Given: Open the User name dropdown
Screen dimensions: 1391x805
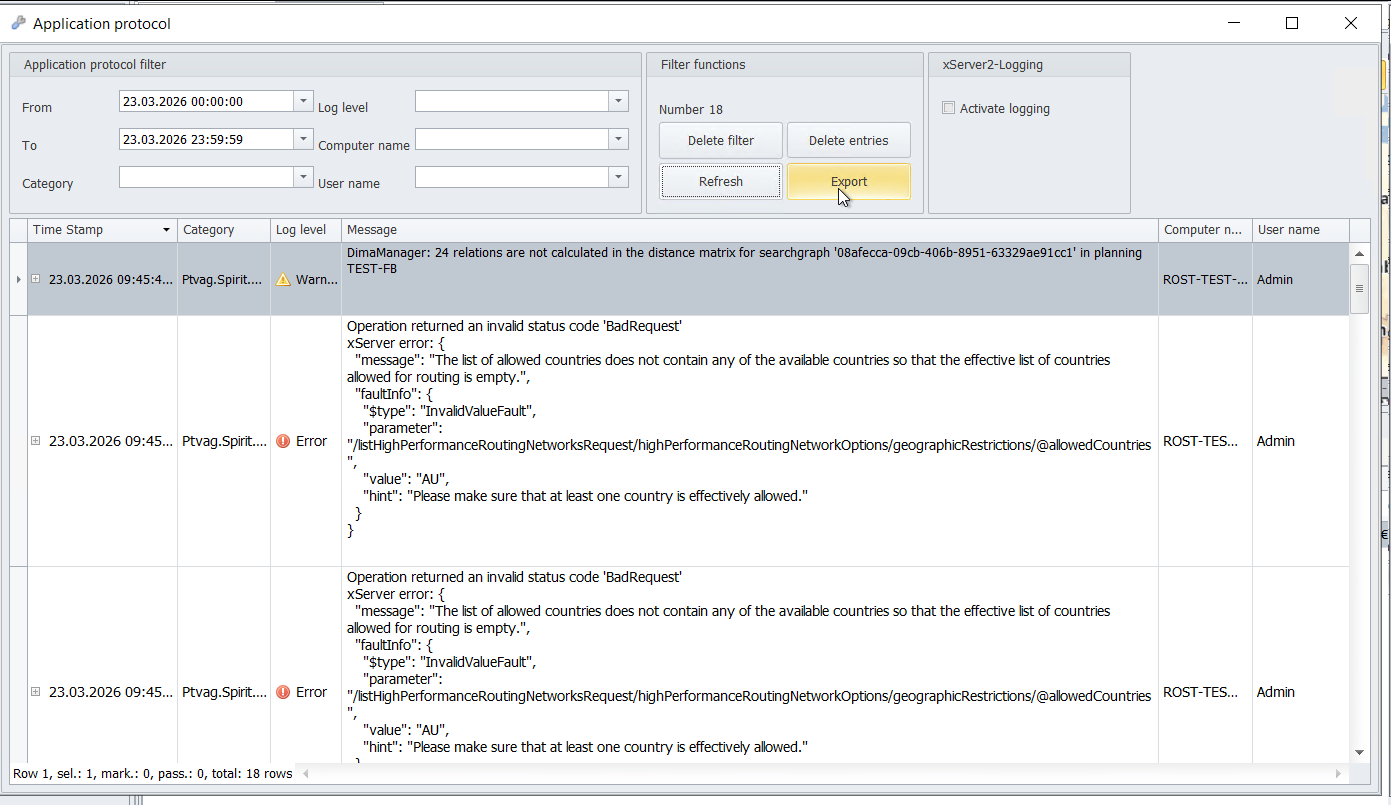Looking at the screenshot, I should (x=619, y=177).
